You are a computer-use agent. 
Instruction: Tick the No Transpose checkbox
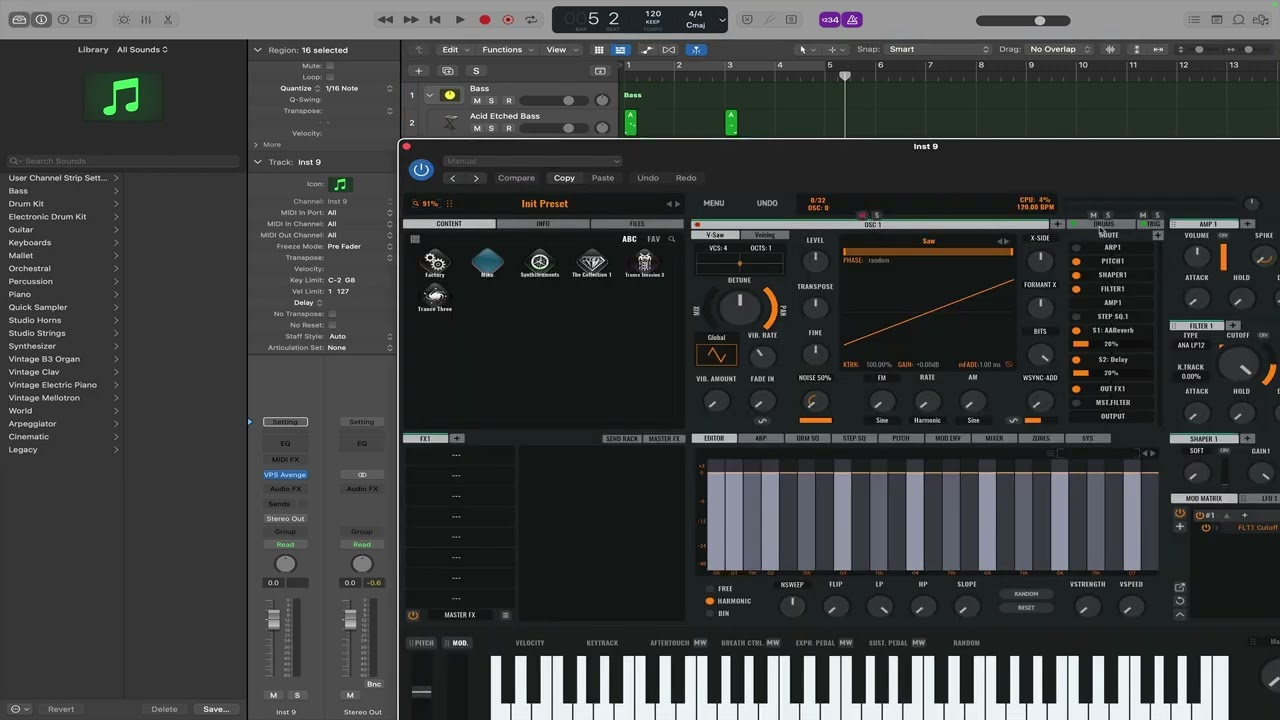coord(332,314)
